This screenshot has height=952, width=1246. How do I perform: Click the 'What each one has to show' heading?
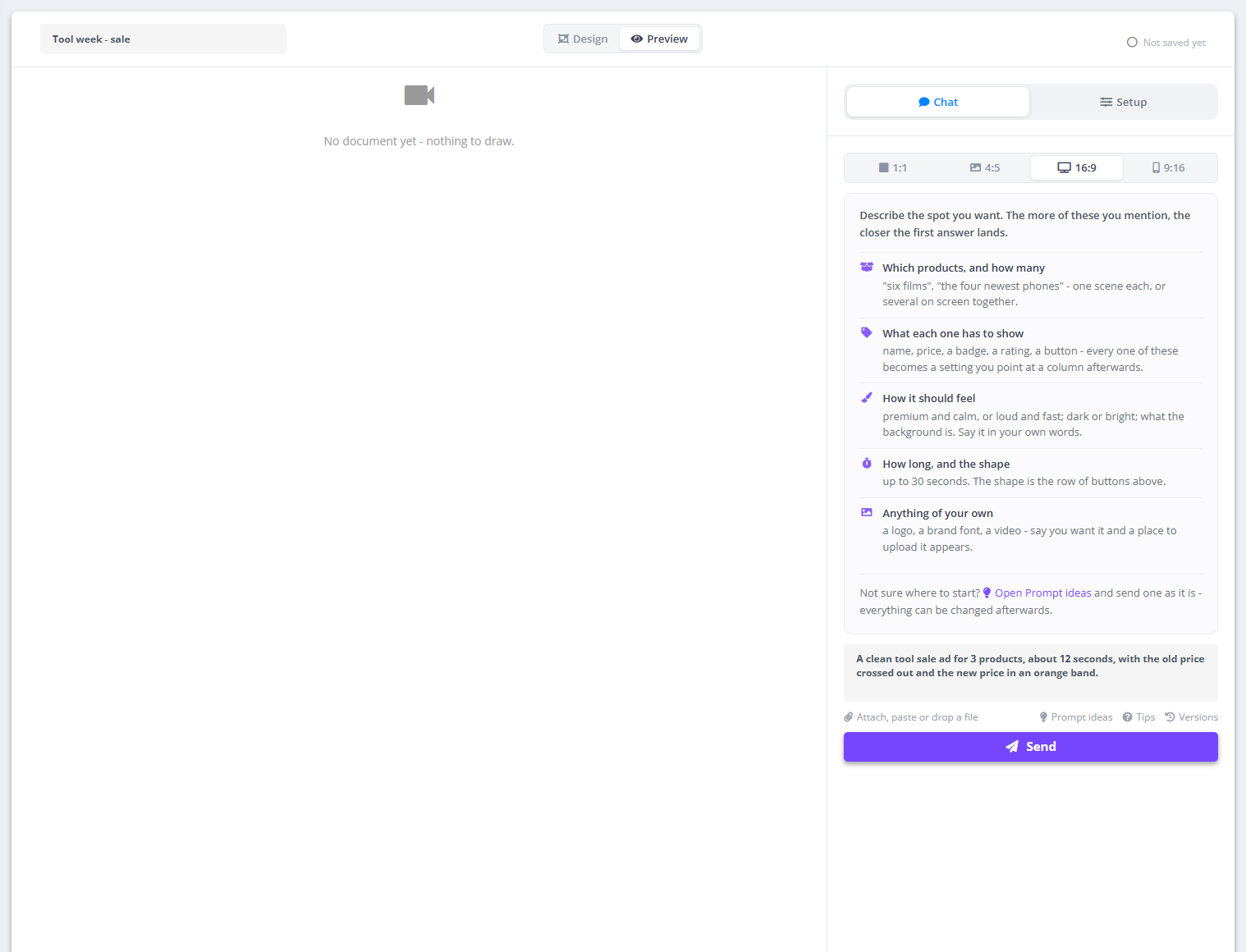[x=953, y=333]
